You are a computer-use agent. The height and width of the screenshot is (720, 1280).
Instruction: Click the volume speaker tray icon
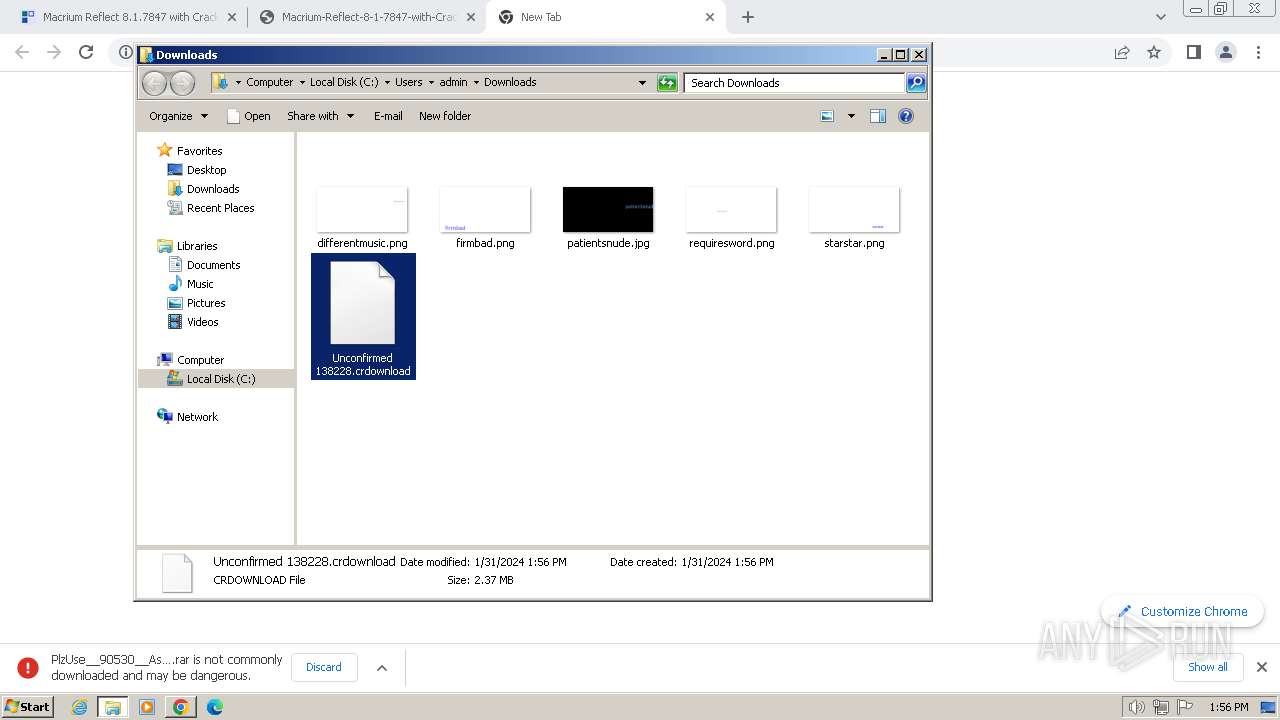[1137, 707]
